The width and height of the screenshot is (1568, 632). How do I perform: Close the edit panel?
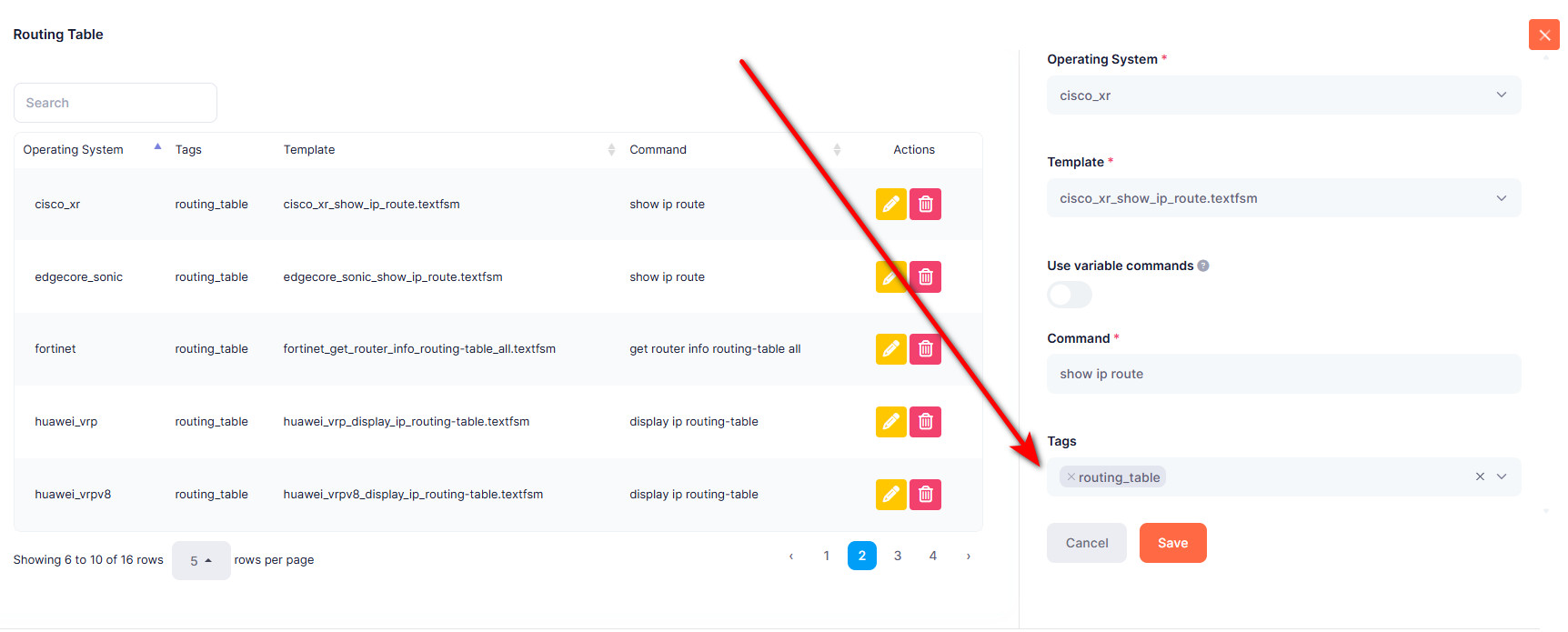coord(1543,35)
